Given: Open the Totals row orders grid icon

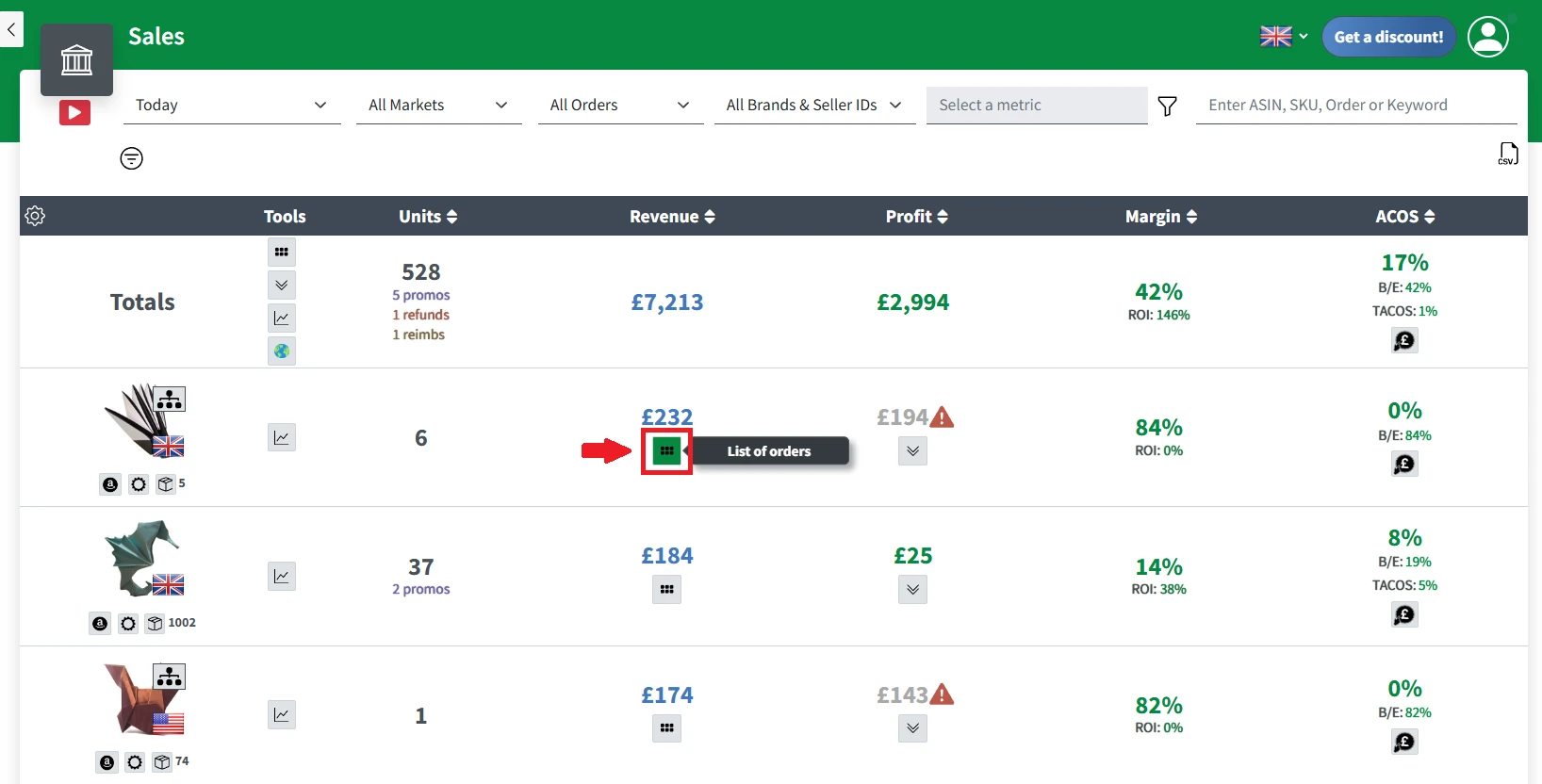Looking at the screenshot, I should coord(282,252).
